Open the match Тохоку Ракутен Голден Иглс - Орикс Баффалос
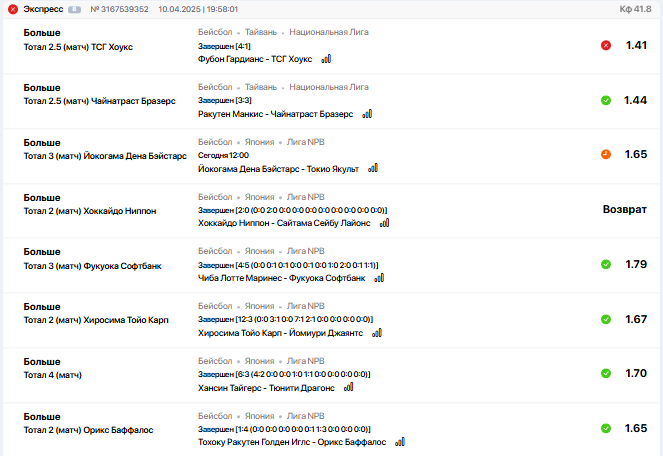663x456 pixels. coord(292,442)
